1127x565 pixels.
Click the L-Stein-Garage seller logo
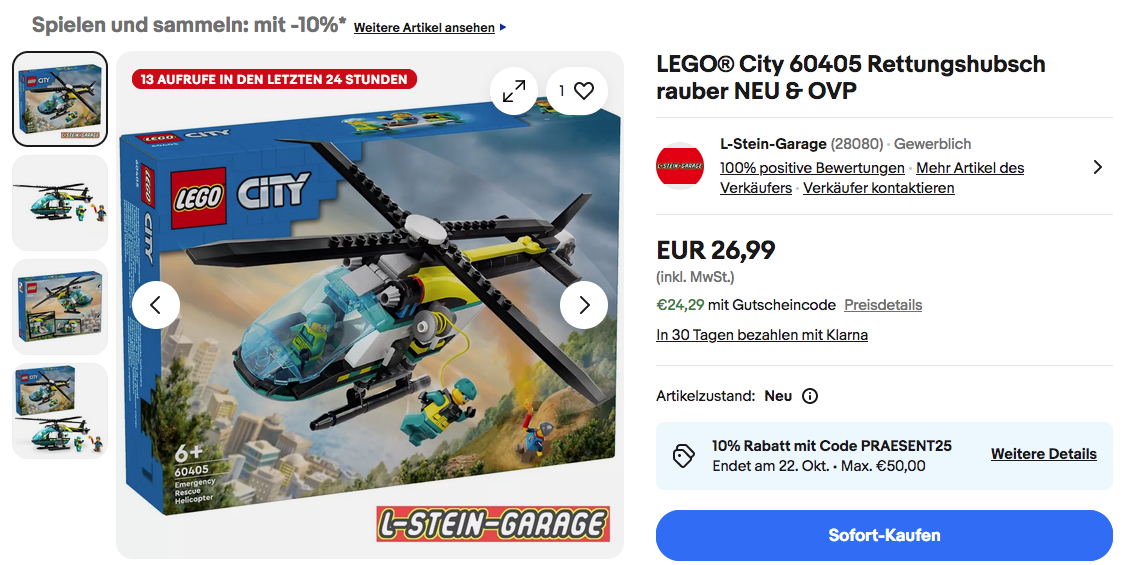point(680,166)
